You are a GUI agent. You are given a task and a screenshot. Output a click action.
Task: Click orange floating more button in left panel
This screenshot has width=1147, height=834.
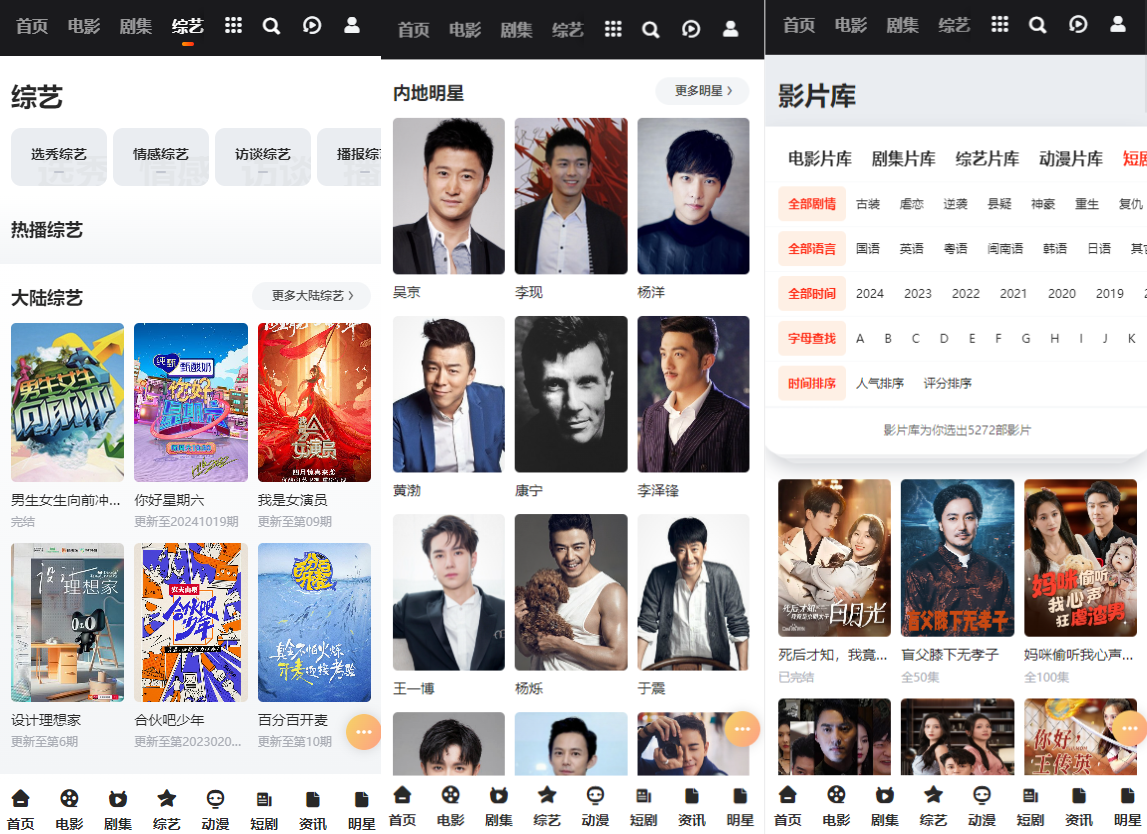point(364,732)
